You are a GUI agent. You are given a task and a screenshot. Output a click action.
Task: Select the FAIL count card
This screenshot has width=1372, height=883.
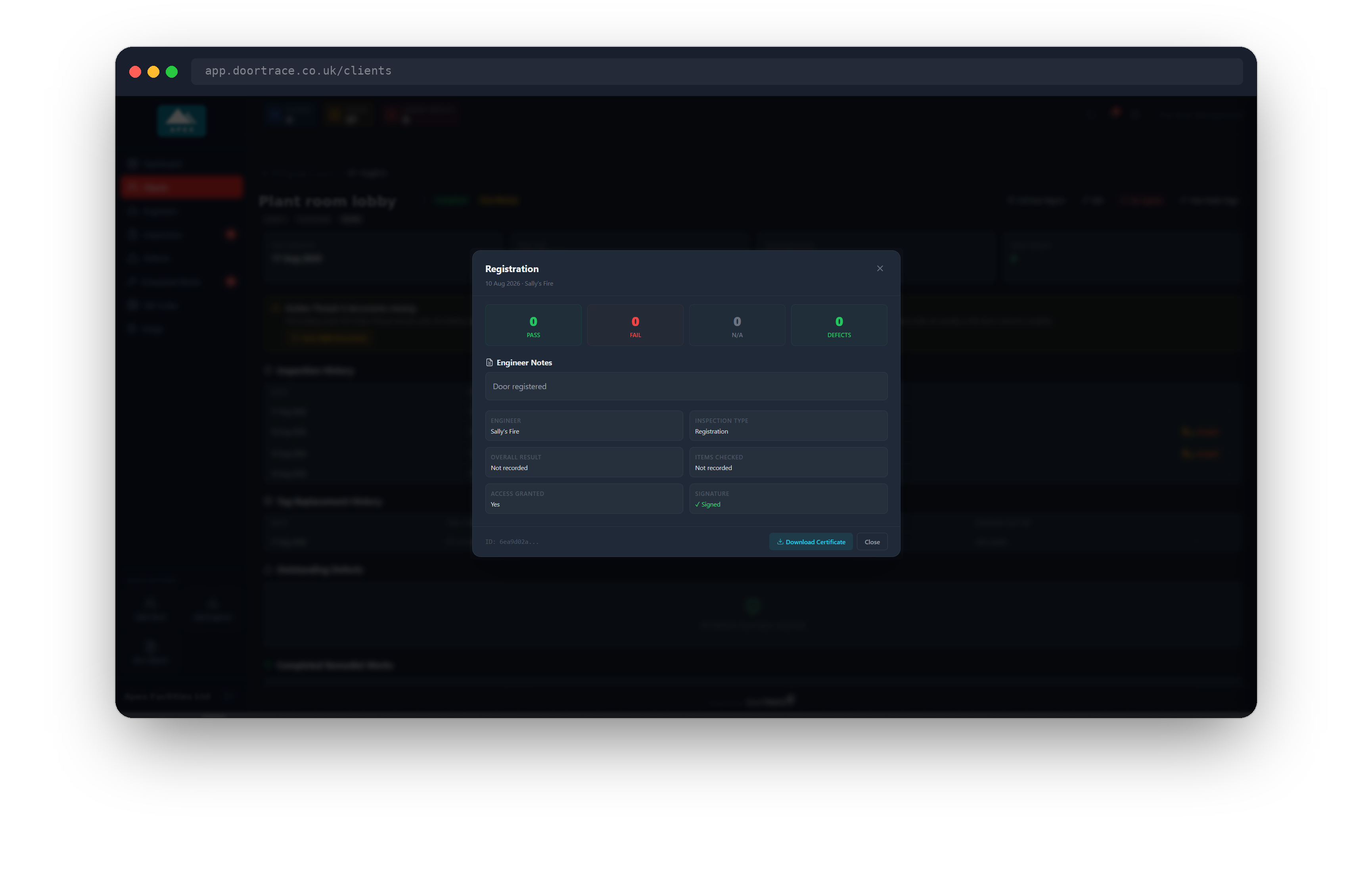(635, 325)
